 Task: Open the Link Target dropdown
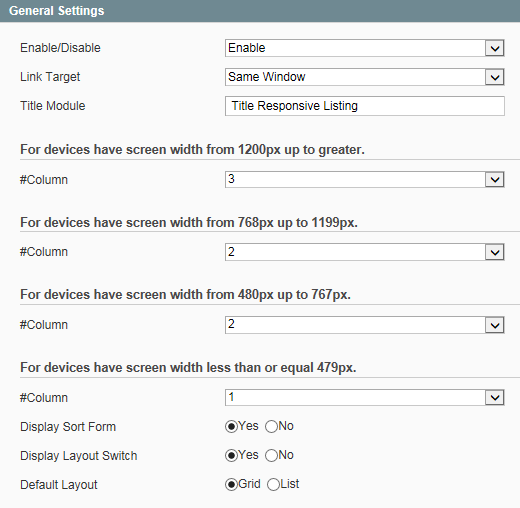click(365, 77)
